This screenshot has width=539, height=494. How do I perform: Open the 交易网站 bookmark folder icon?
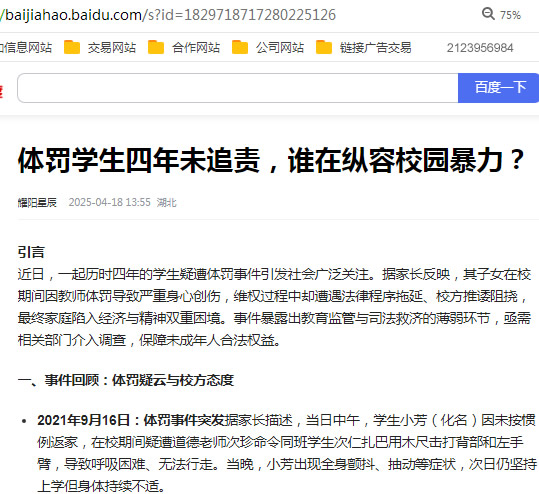pos(72,47)
